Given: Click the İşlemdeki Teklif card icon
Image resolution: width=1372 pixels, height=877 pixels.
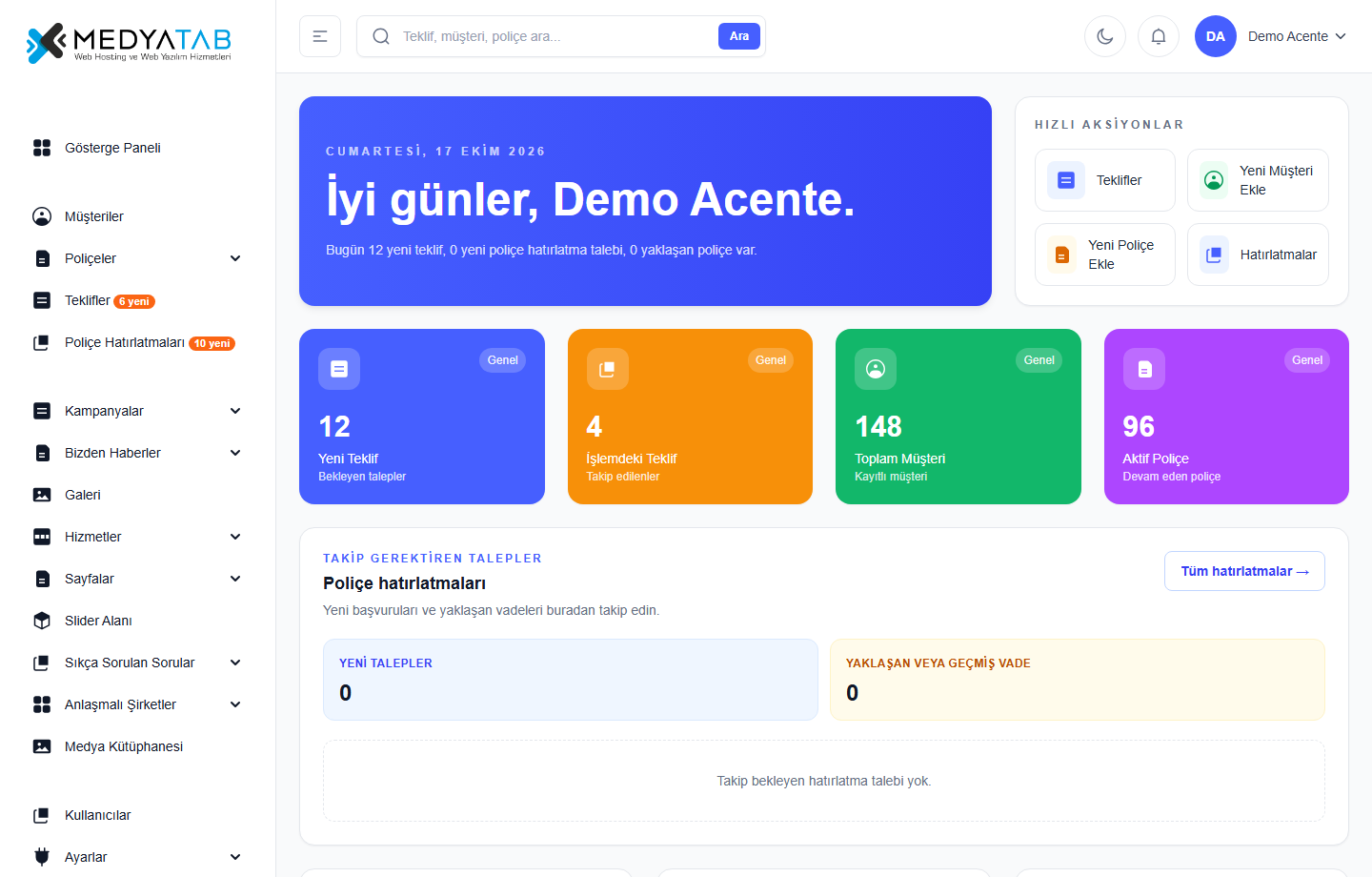Looking at the screenshot, I should click(608, 369).
